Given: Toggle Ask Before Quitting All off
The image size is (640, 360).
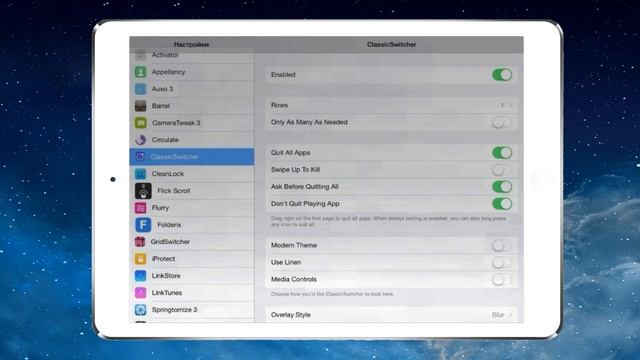Looking at the screenshot, I should click(502, 187).
